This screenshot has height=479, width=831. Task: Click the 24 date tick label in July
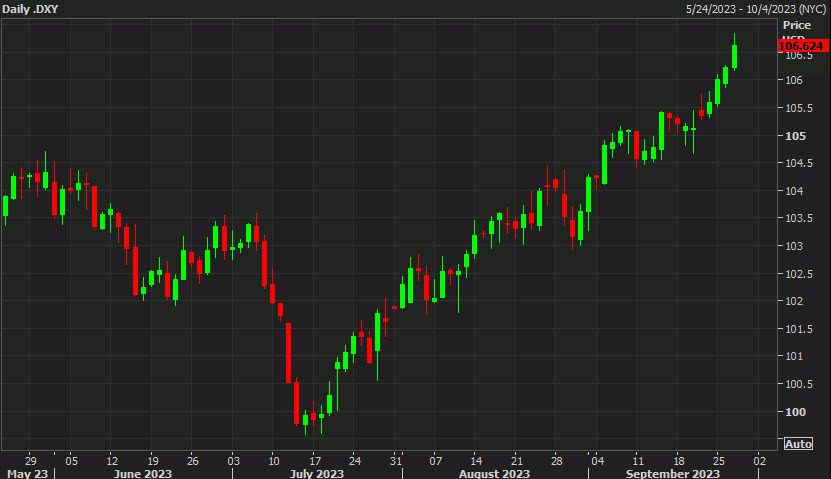[x=355, y=460]
